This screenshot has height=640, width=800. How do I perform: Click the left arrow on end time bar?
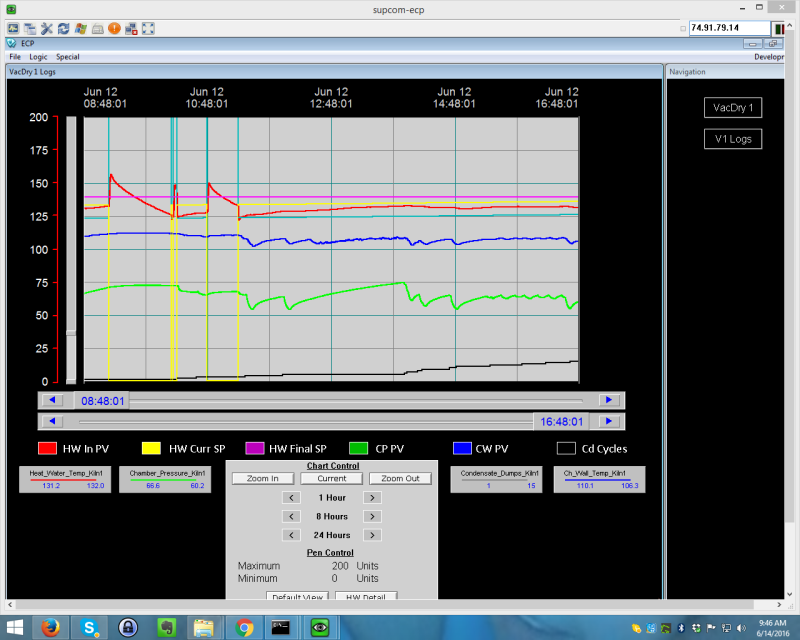[52, 422]
